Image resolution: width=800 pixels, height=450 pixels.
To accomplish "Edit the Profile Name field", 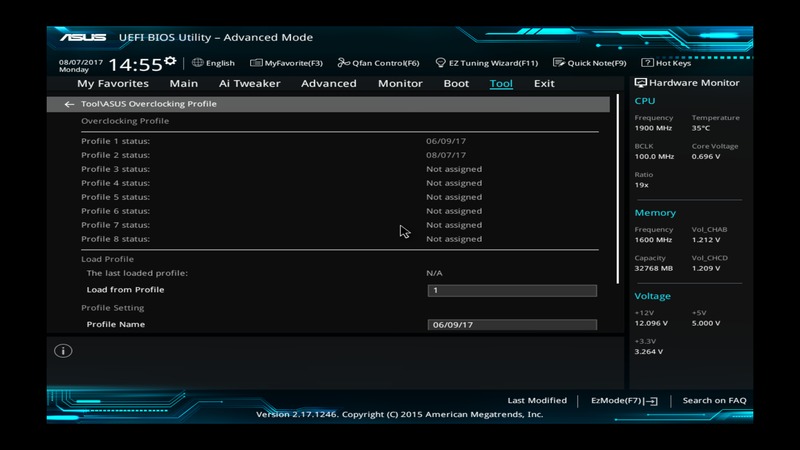I will (x=511, y=325).
